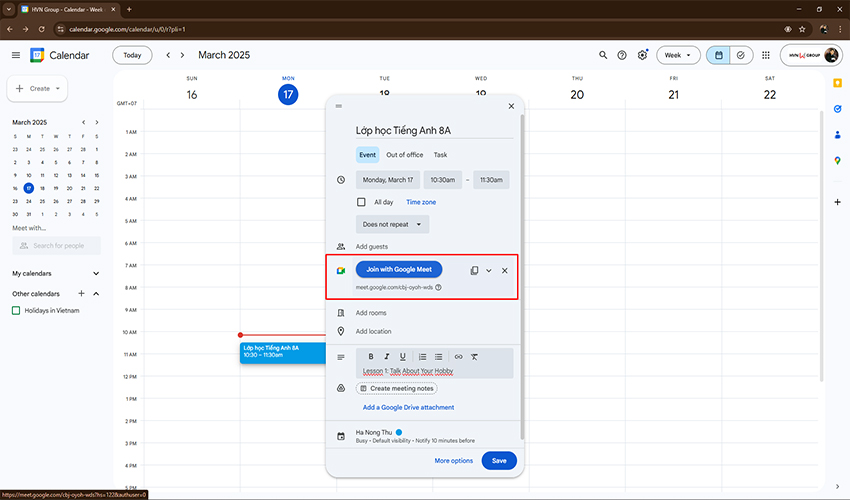Open the Google apps grid
This screenshot has width=850, height=500.
tap(765, 55)
